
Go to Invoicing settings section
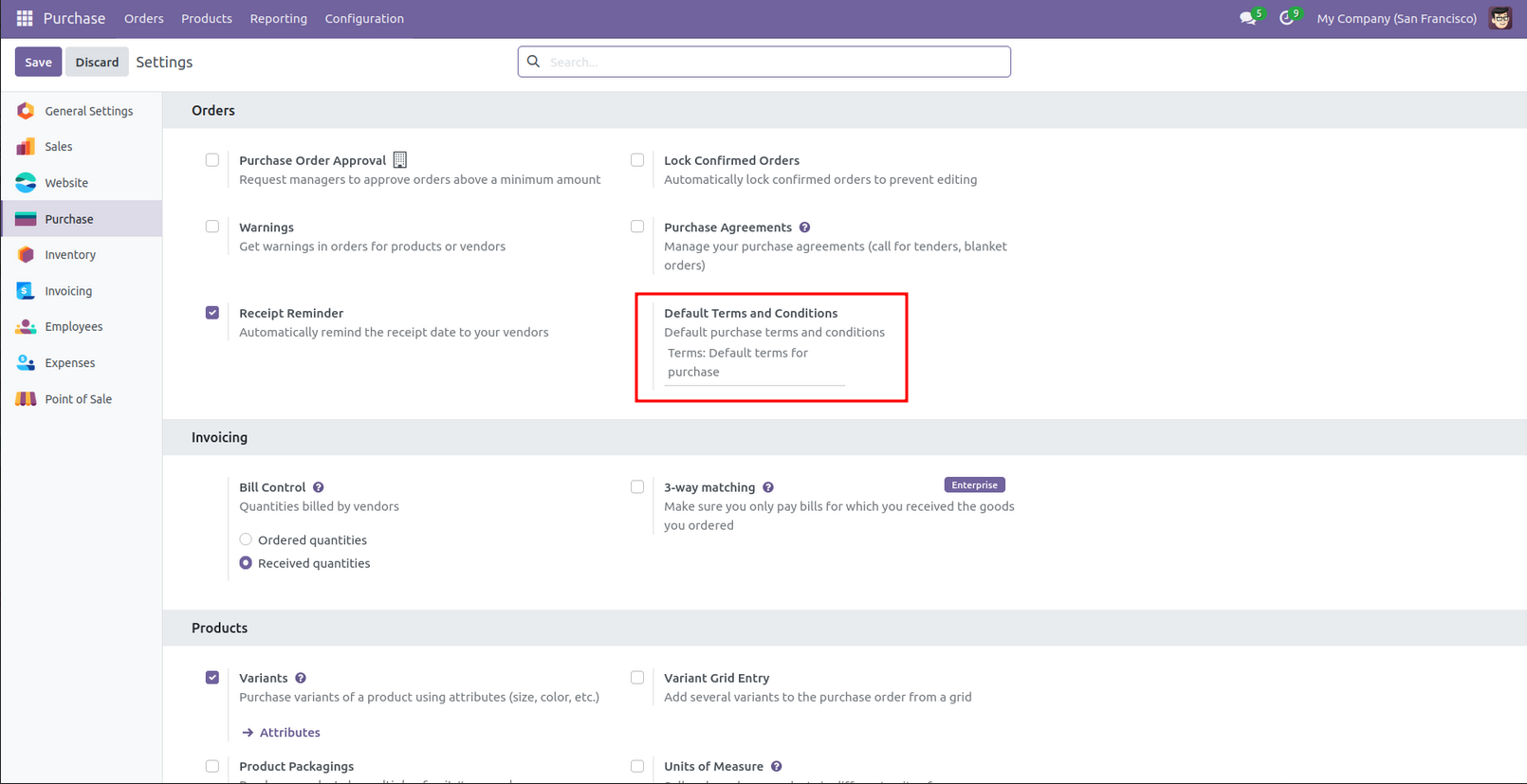click(x=82, y=291)
